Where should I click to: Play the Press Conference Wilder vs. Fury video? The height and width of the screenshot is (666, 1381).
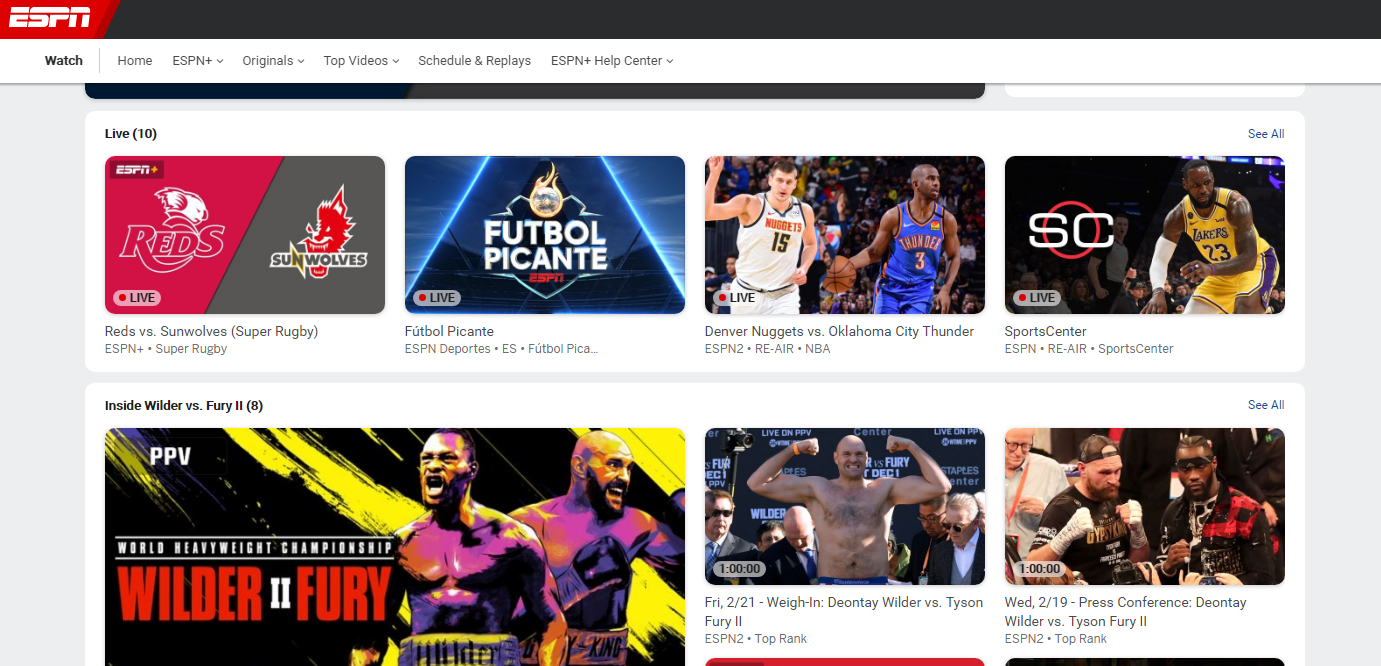[x=1144, y=506]
